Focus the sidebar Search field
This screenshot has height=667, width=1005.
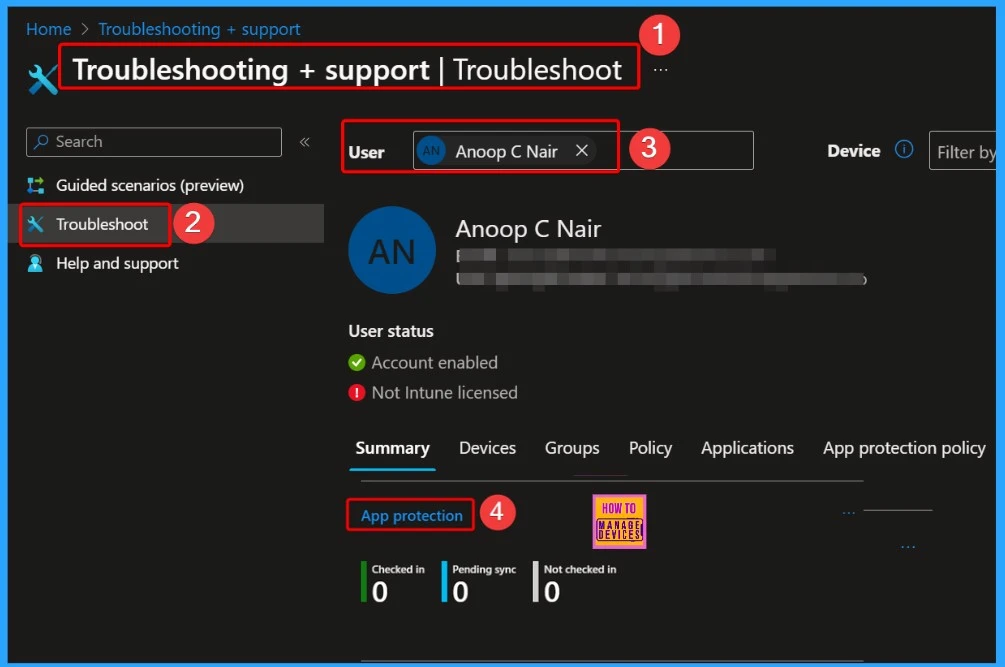pyautogui.click(x=154, y=142)
